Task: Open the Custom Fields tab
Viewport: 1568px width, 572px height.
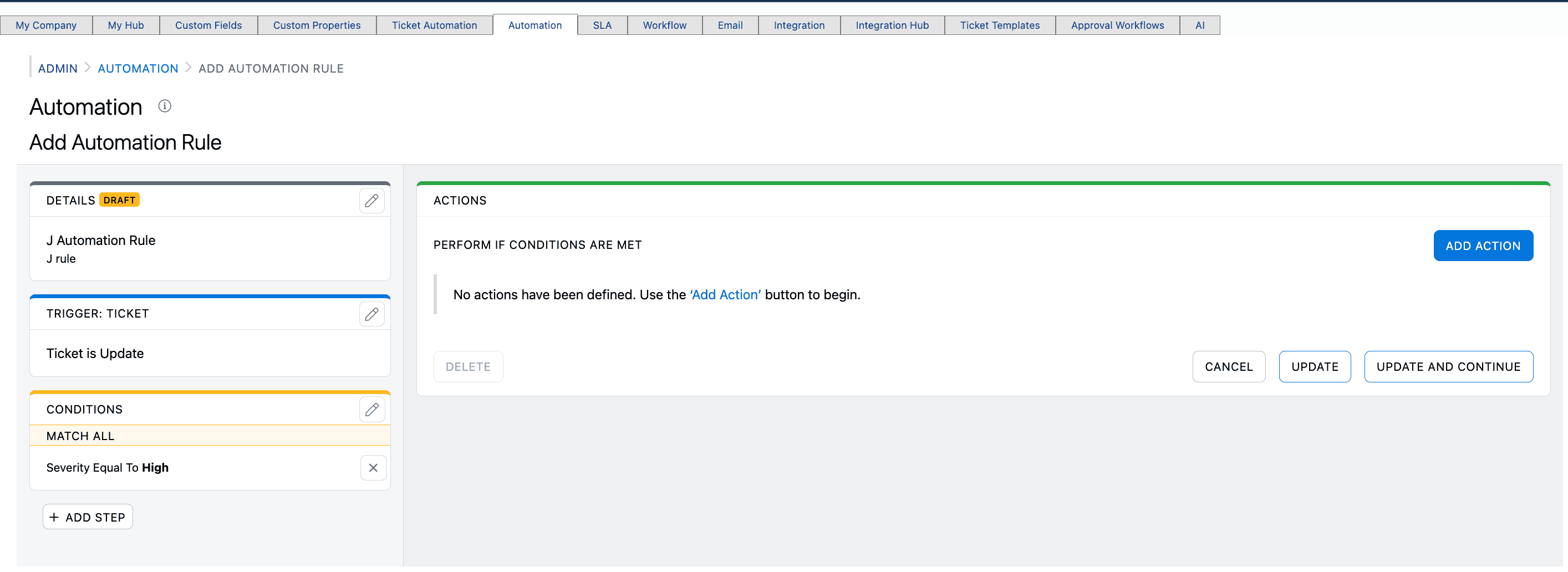Action: click(x=208, y=25)
